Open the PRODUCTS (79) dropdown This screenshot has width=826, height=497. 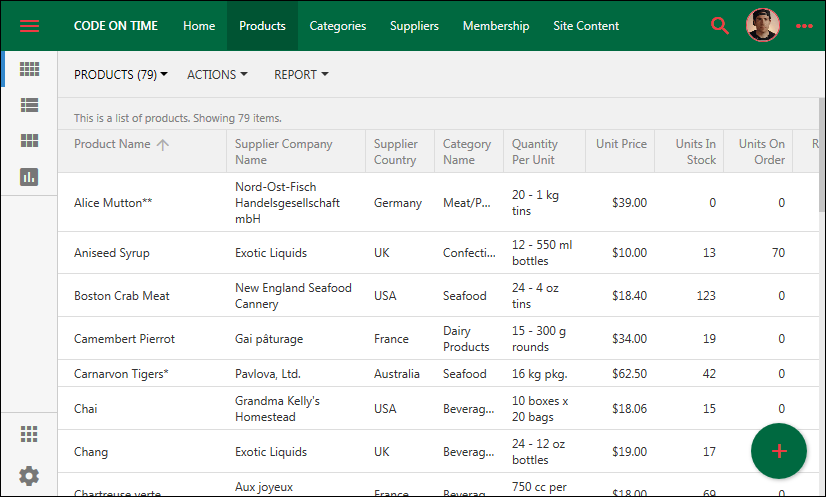coord(121,75)
